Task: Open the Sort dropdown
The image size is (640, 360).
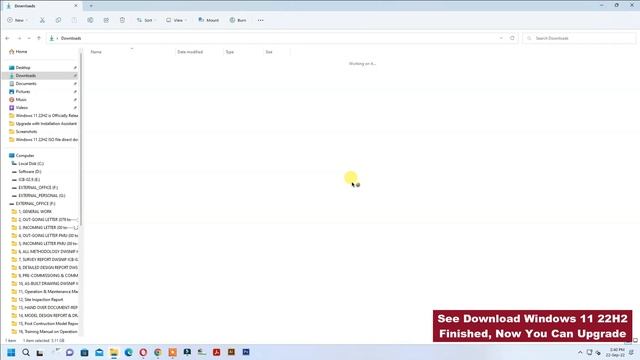Action: tap(146, 20)
